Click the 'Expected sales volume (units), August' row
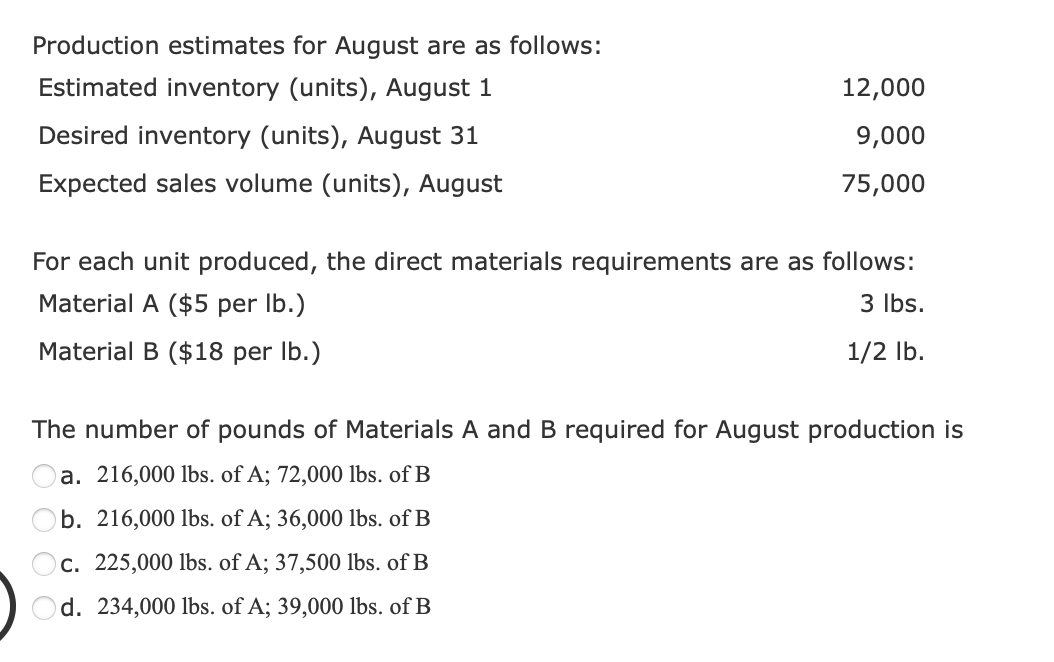This screenshot has width=1054, height=662. click(270, 184)
